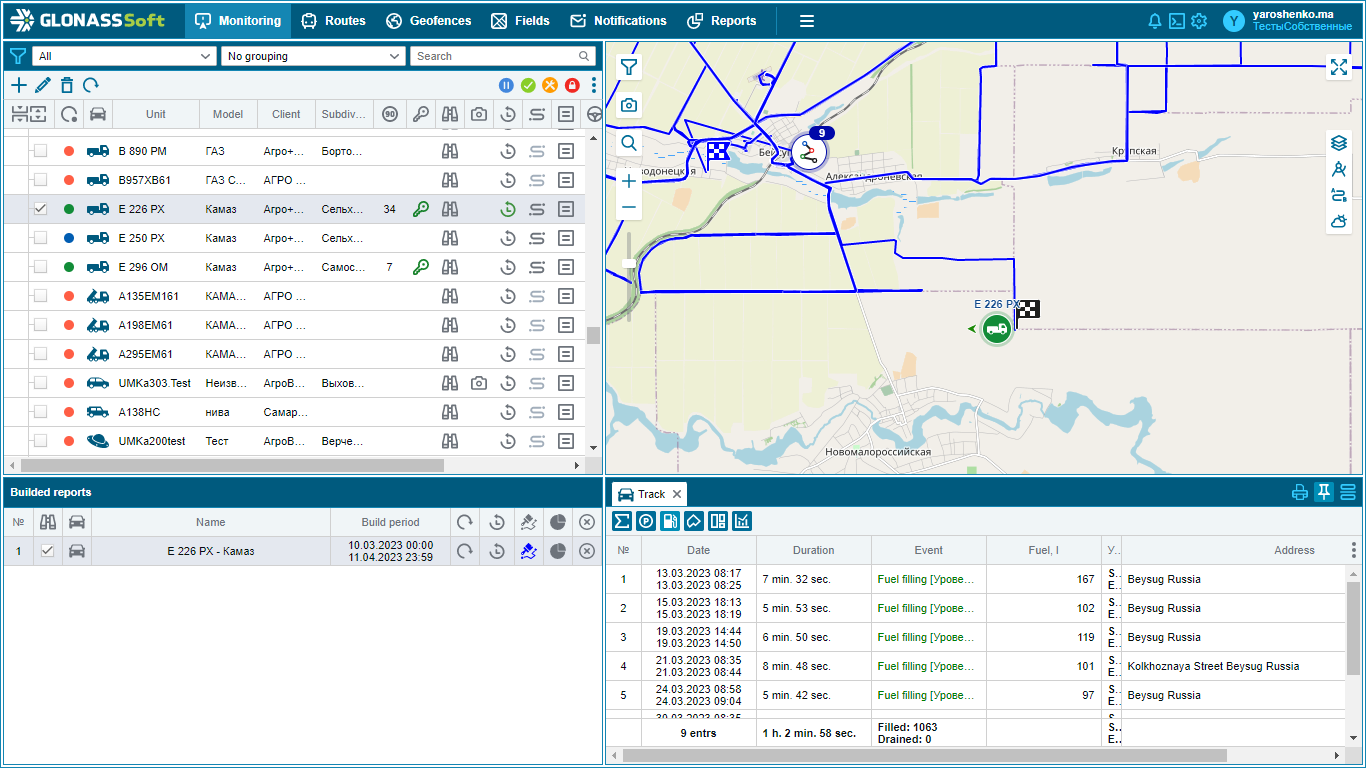Toggle fuel events in Track panel
This screenshot has height=768, width=1366.
(670, 521)
